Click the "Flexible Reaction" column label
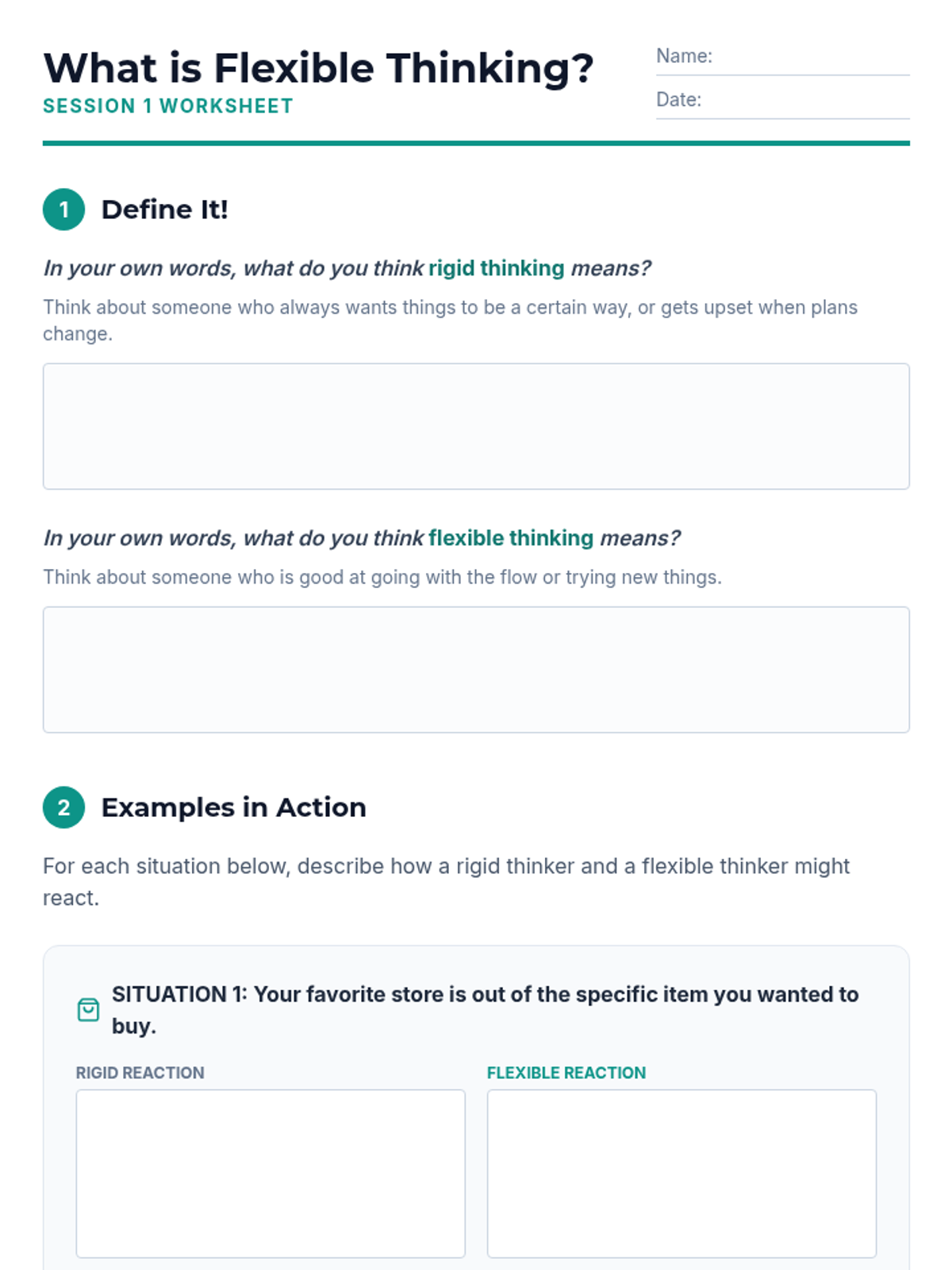The height and width of the screenshot is (1270, 952). point(566,1073)
